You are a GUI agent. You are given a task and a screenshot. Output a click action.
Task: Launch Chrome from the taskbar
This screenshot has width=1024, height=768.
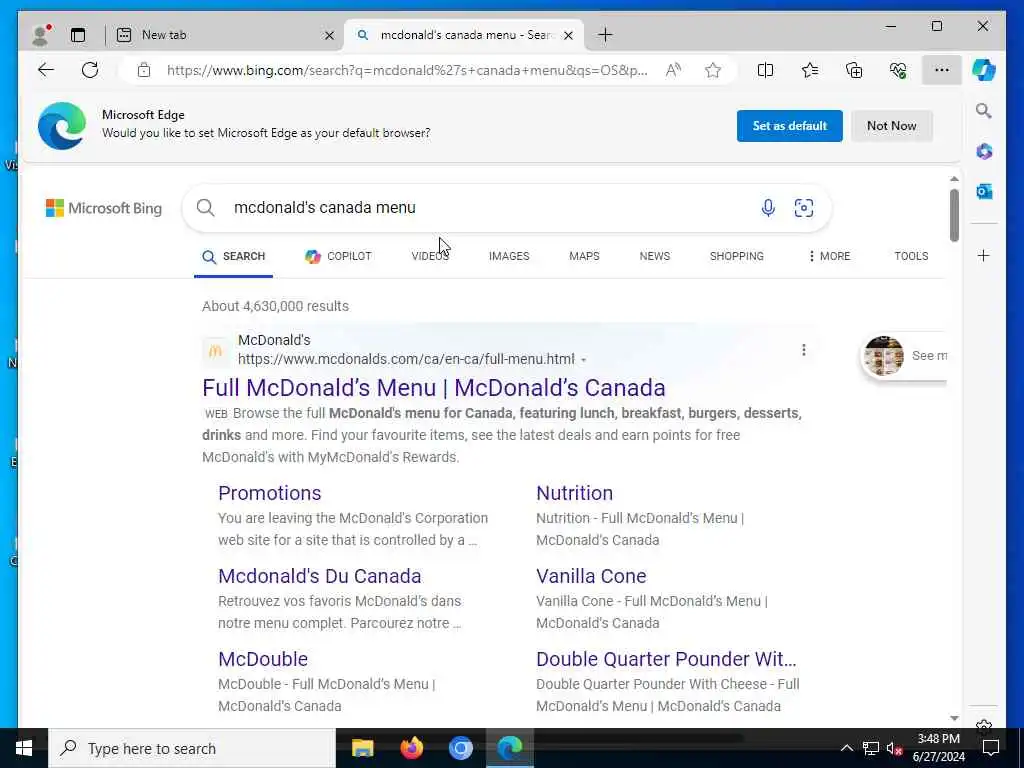(x=460, y=748)
